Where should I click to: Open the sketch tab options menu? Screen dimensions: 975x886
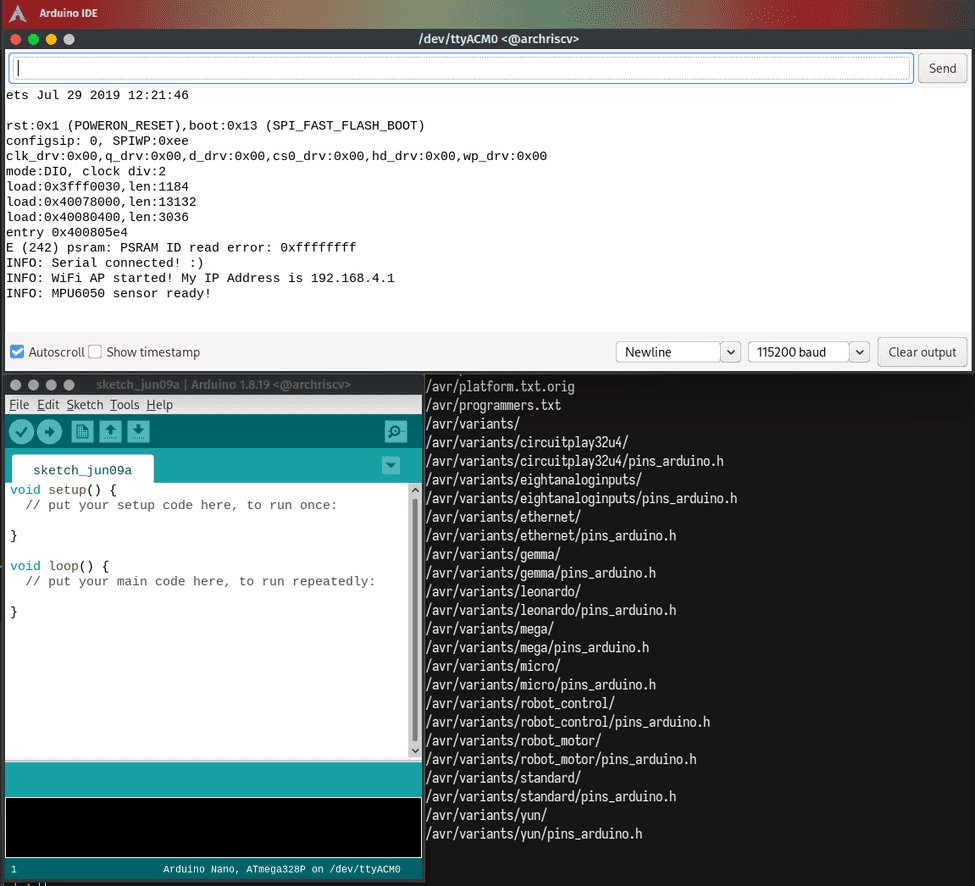391,464
